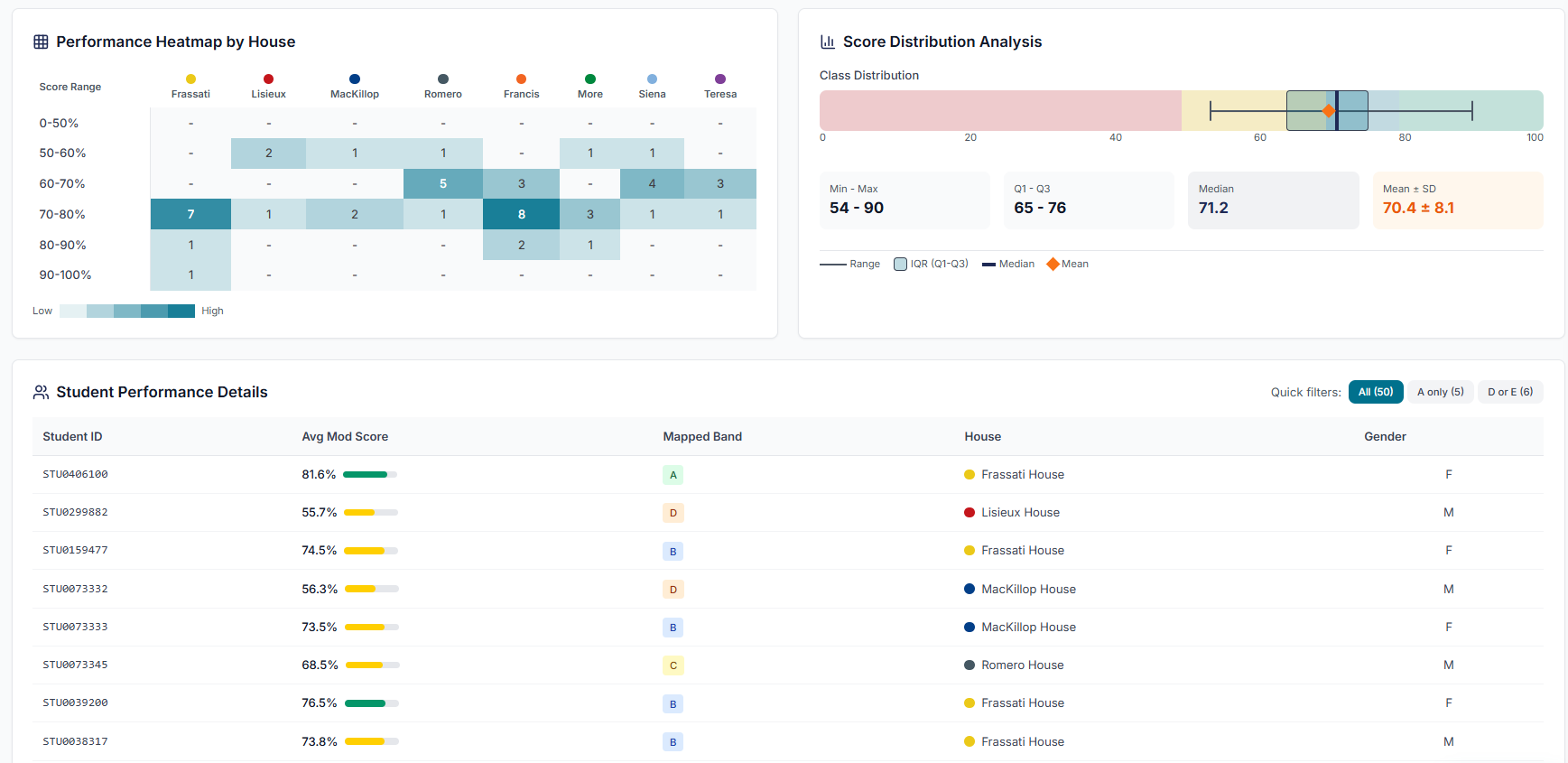Apply the All (50) quick filter
1568x763 pixels.
click(1376, 392)
